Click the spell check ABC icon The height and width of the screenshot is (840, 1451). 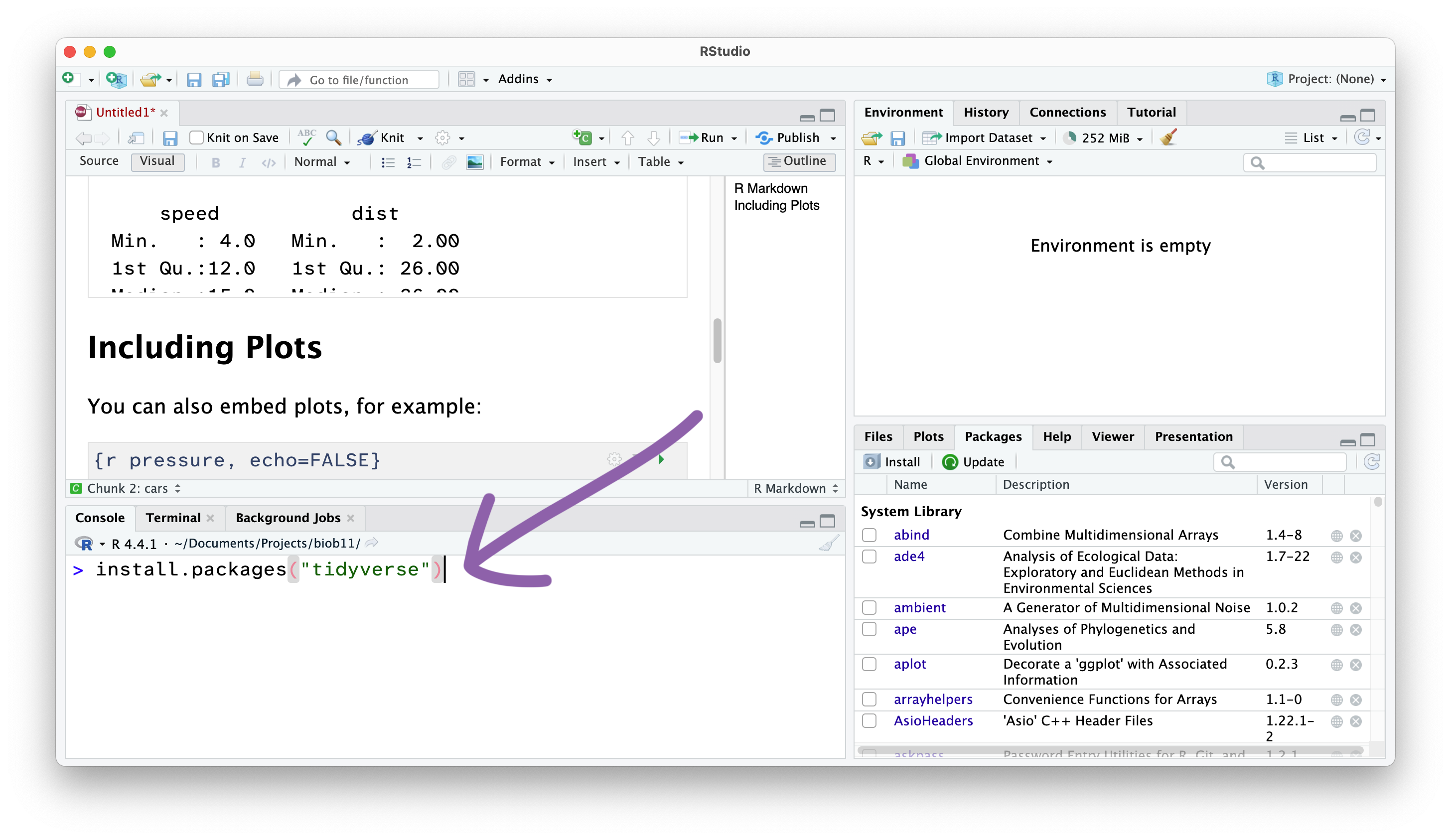click(307, 138)
